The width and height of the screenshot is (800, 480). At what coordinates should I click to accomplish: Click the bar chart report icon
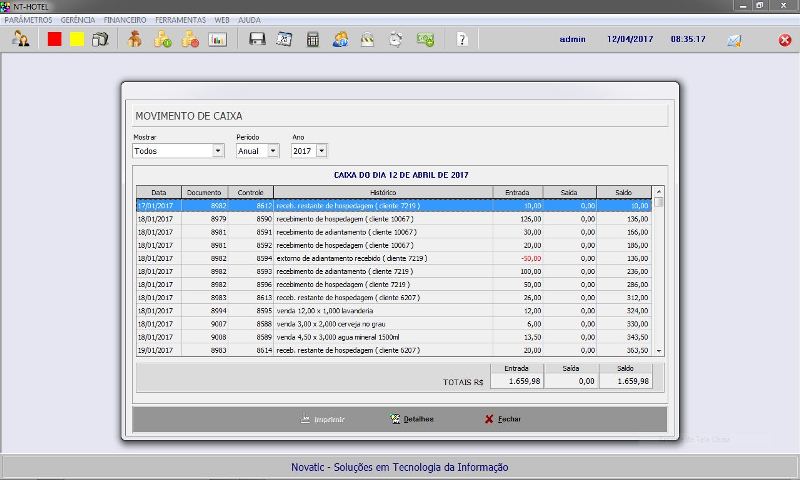(217, 40)
